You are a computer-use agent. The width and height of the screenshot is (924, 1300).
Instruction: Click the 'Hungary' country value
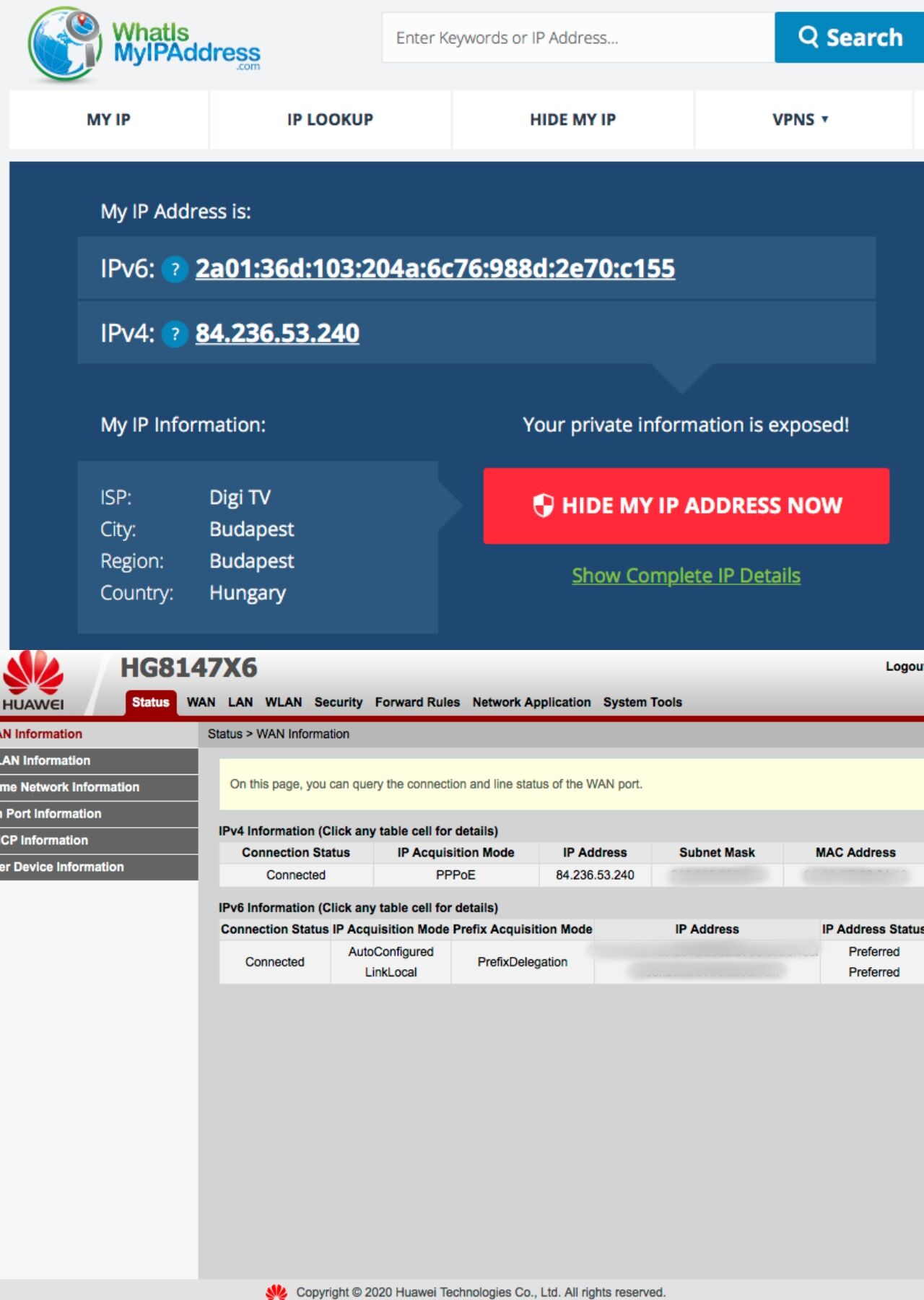[x=248, y=593]
